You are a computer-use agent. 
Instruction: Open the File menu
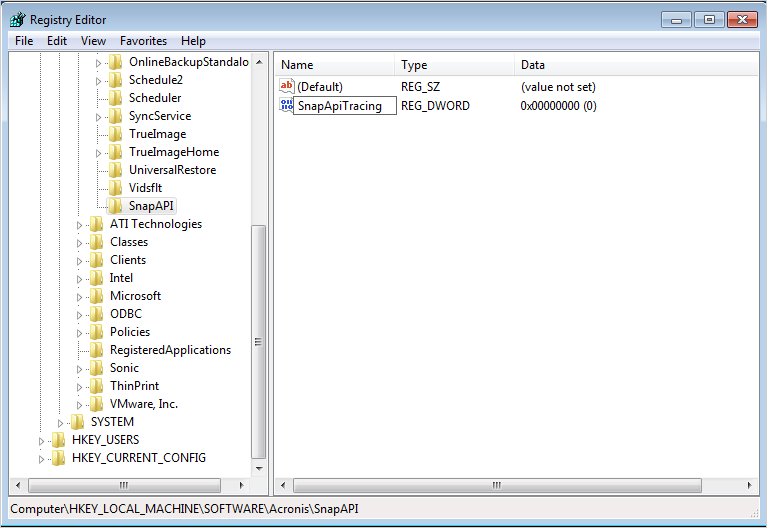pos(24,41)
